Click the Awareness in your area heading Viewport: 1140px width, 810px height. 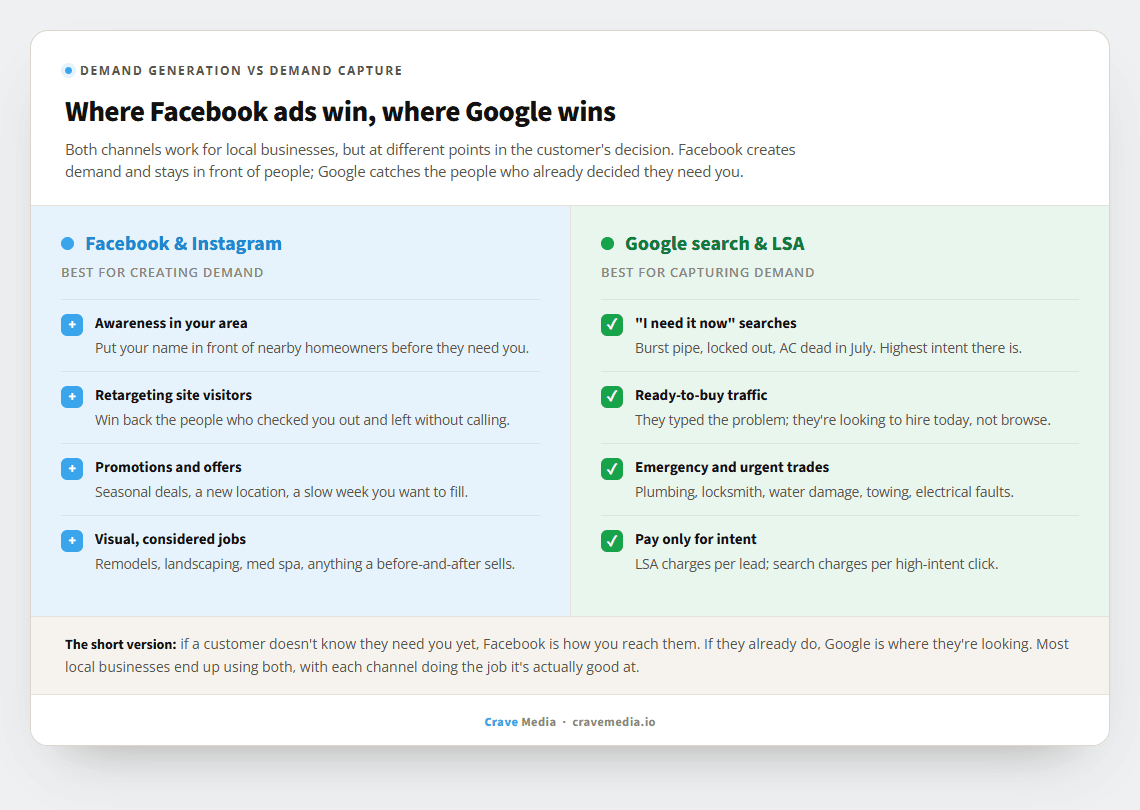(171, 324)
